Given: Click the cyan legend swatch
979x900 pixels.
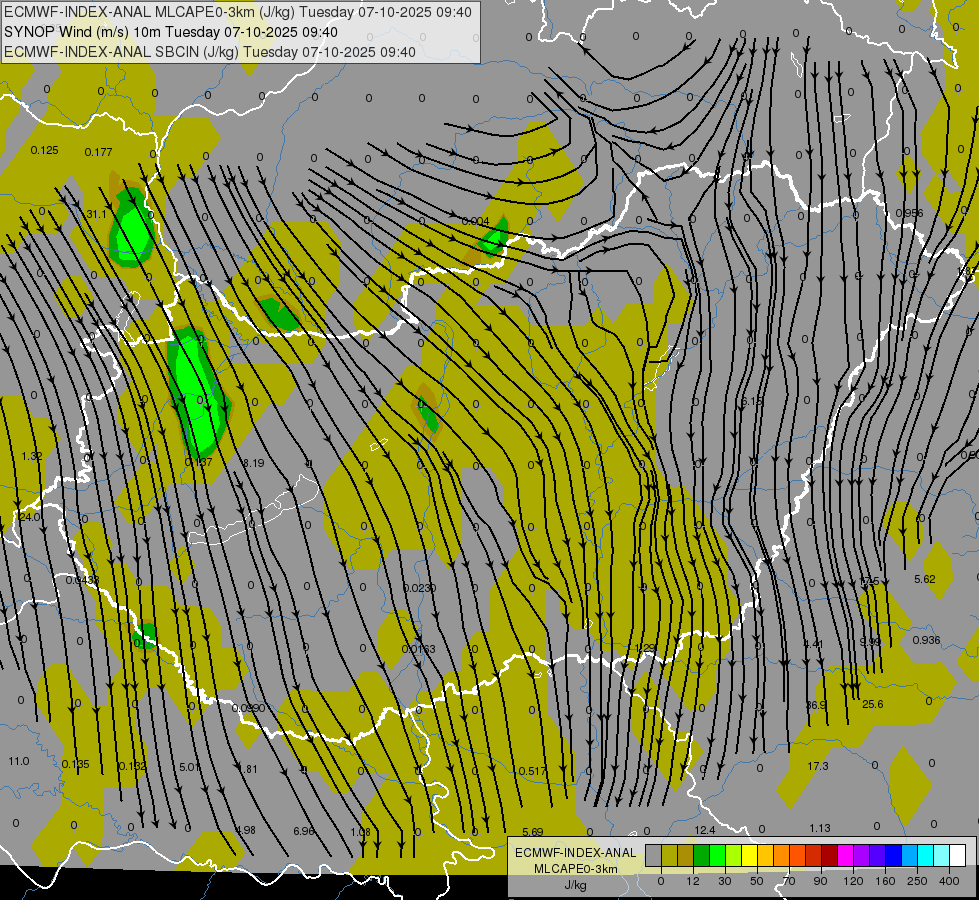Looking at the screenshot, I should pos(926,855).
